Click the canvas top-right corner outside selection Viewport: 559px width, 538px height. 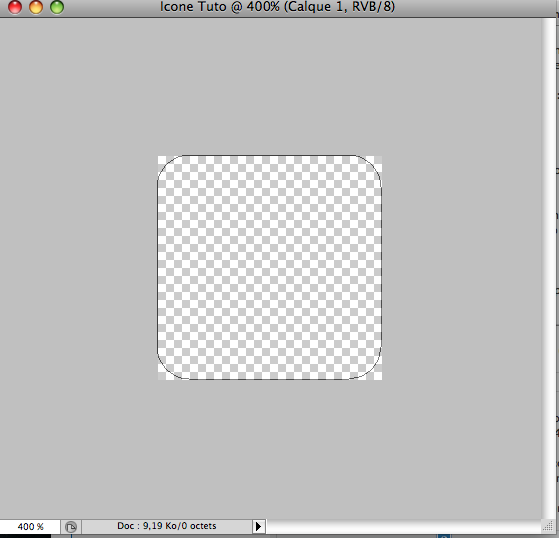(379, 159)
